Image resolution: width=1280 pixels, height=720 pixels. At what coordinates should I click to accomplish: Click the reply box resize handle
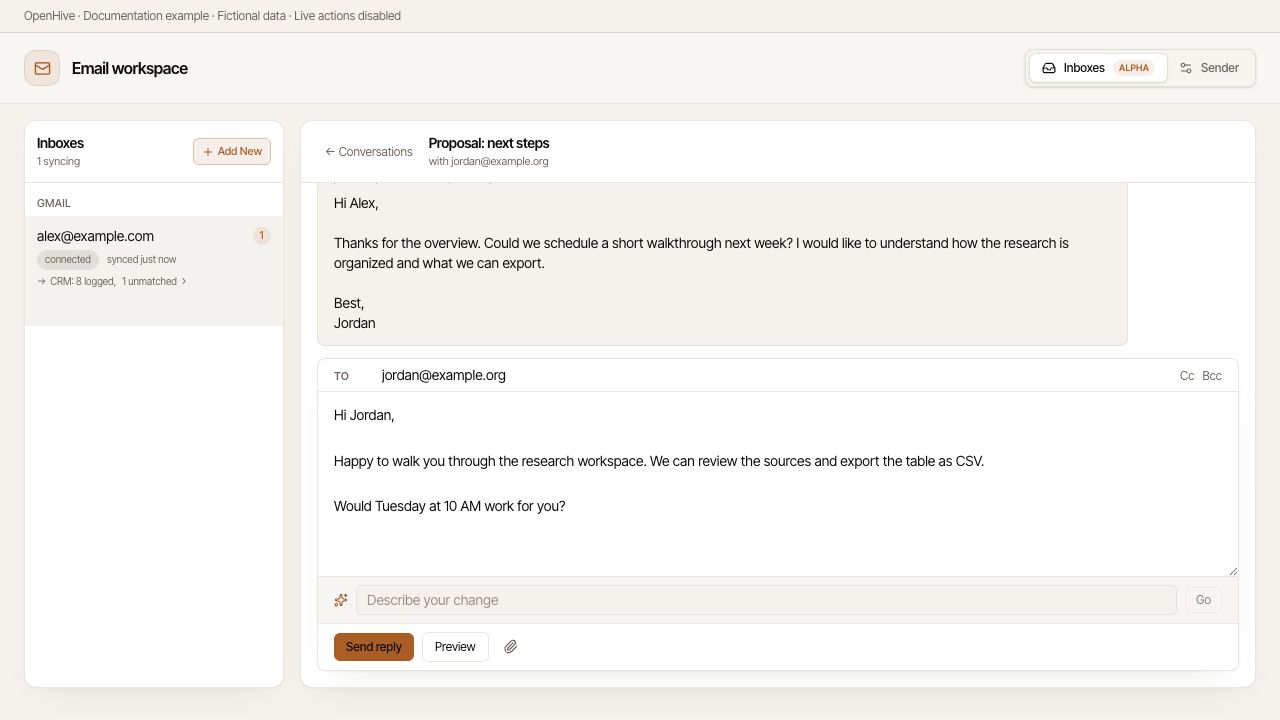[1232, 570]
